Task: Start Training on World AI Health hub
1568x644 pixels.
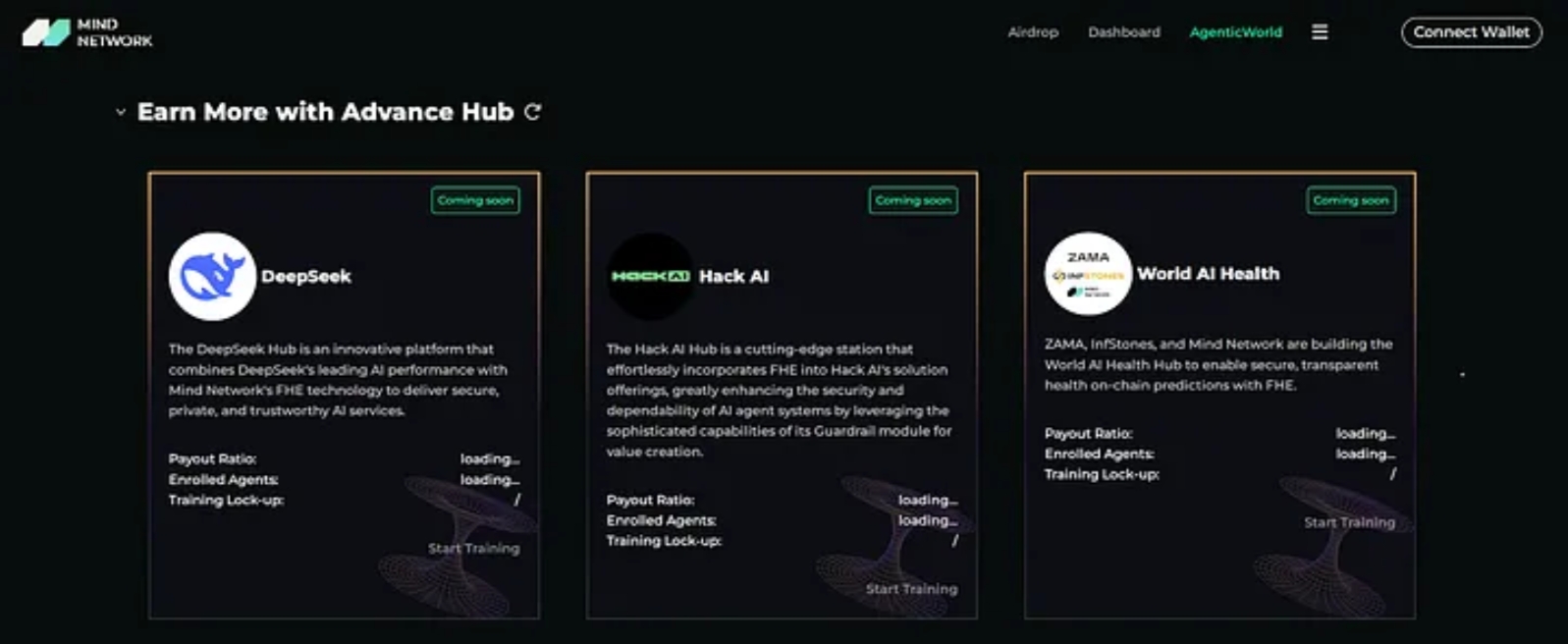Action: tap(1349, 522)
